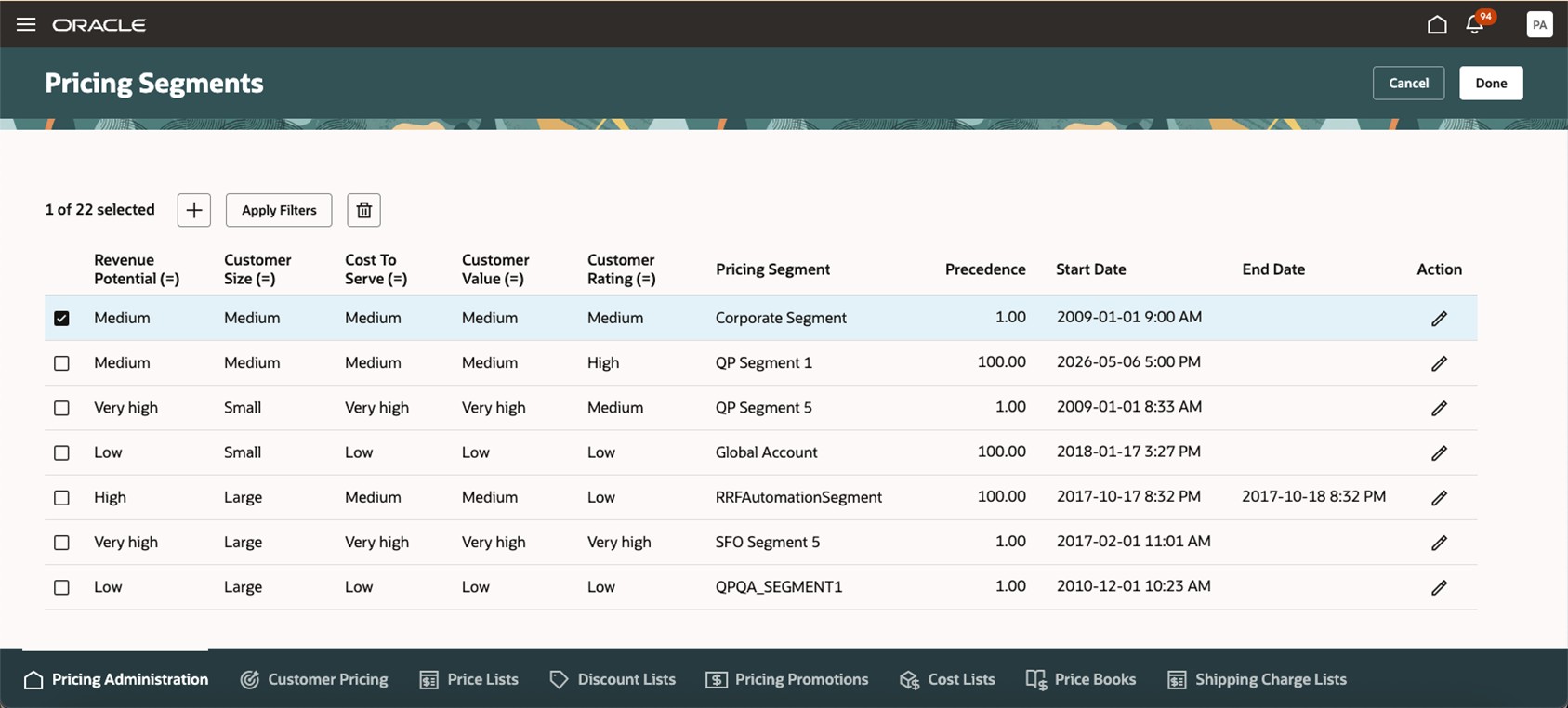
Task: Select the SFO Segment 5 row checkbox
Action: pos(61,543)
